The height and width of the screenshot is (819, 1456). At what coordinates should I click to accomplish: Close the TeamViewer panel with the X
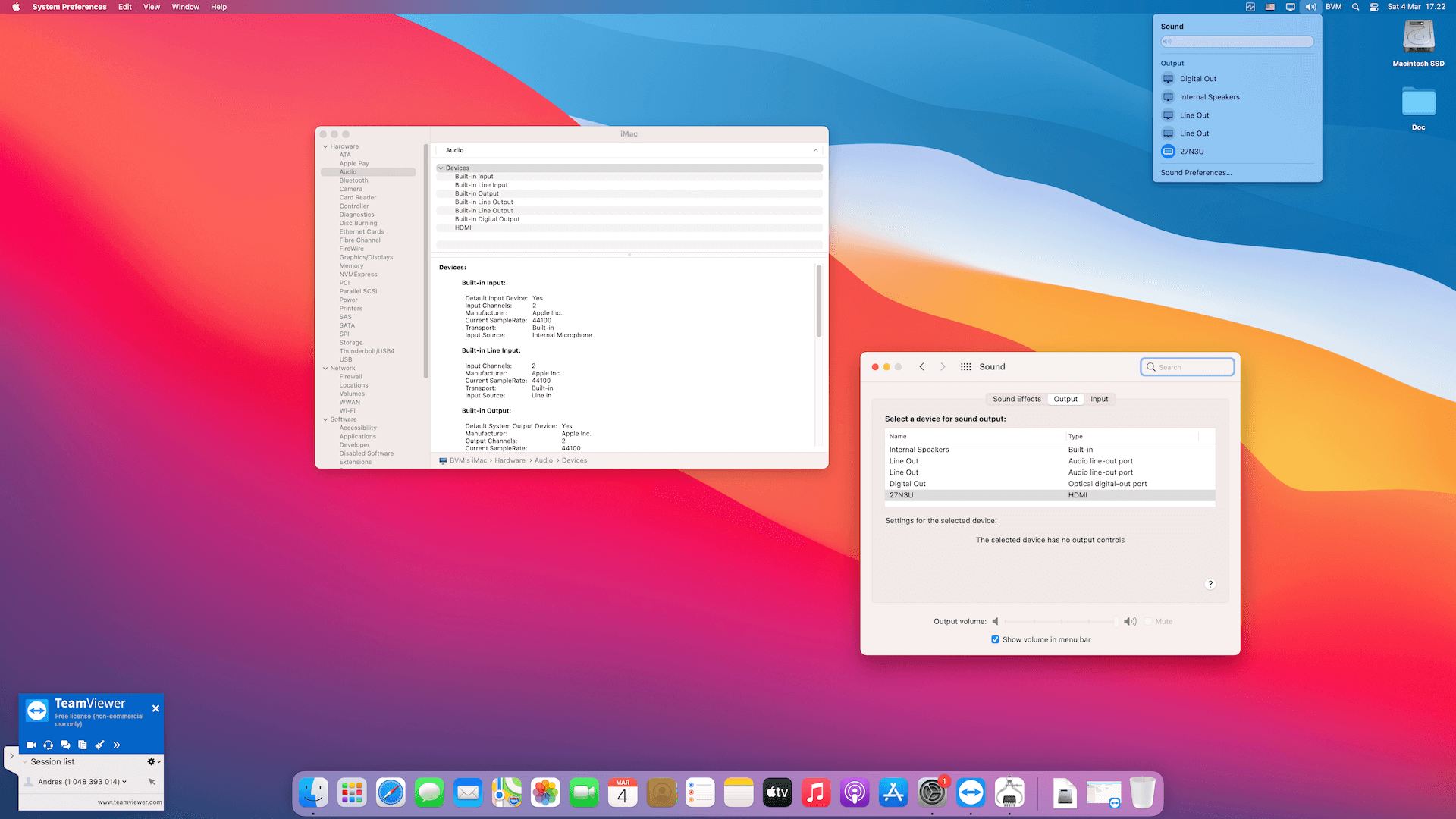point(155,709)
